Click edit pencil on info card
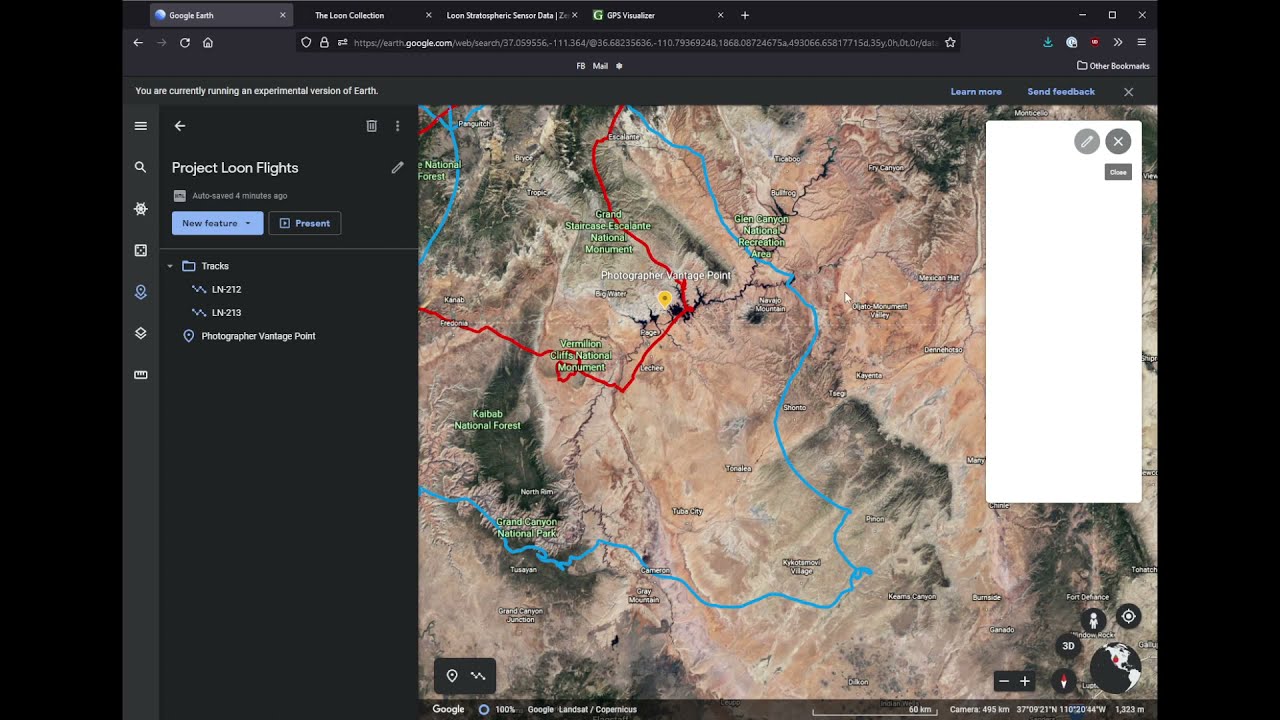1280x720 pixels. [1087, 141]
